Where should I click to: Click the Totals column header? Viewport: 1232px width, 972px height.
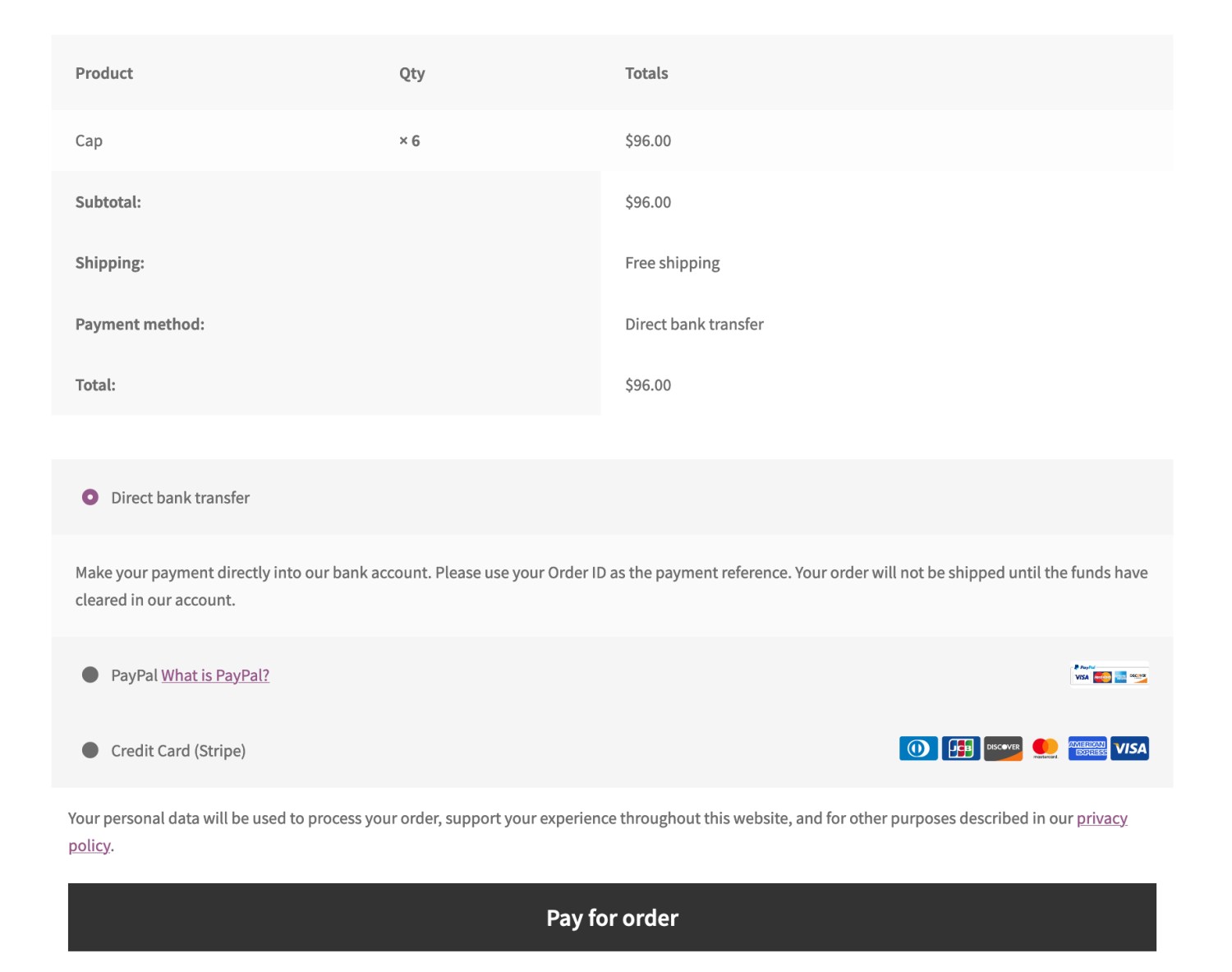(647, 72)
